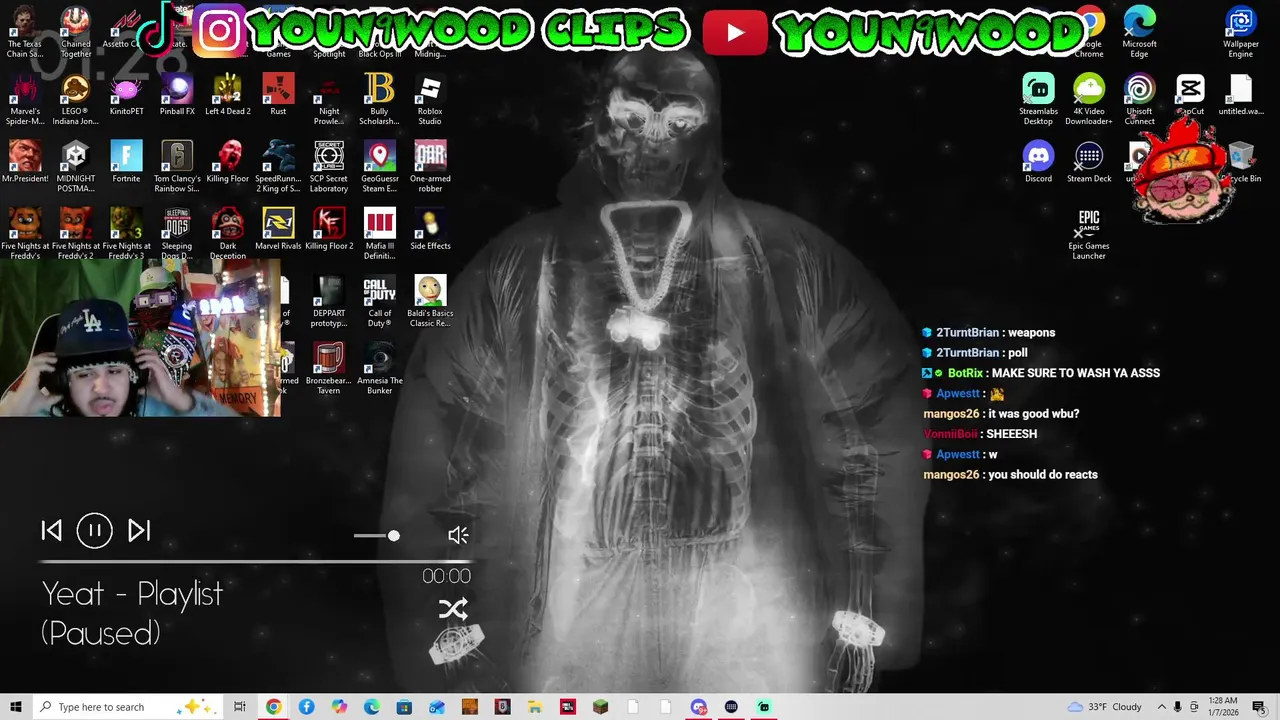Launch the Dark Deception icon
The image size is (1280, 720).
point(228,234)
